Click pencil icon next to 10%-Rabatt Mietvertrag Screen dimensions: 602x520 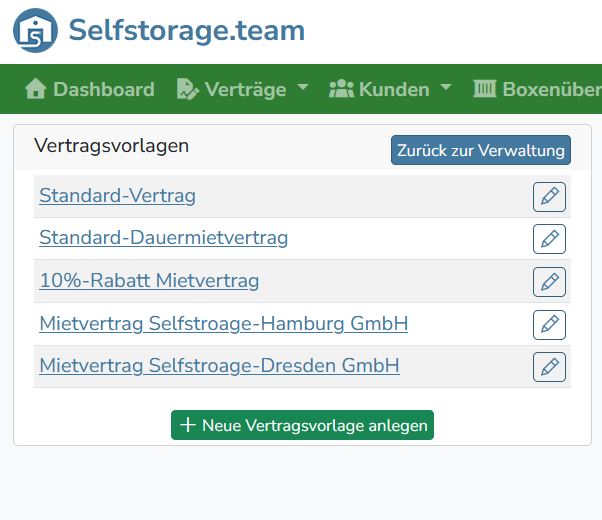pyautogui.click(x=549, y=282)
